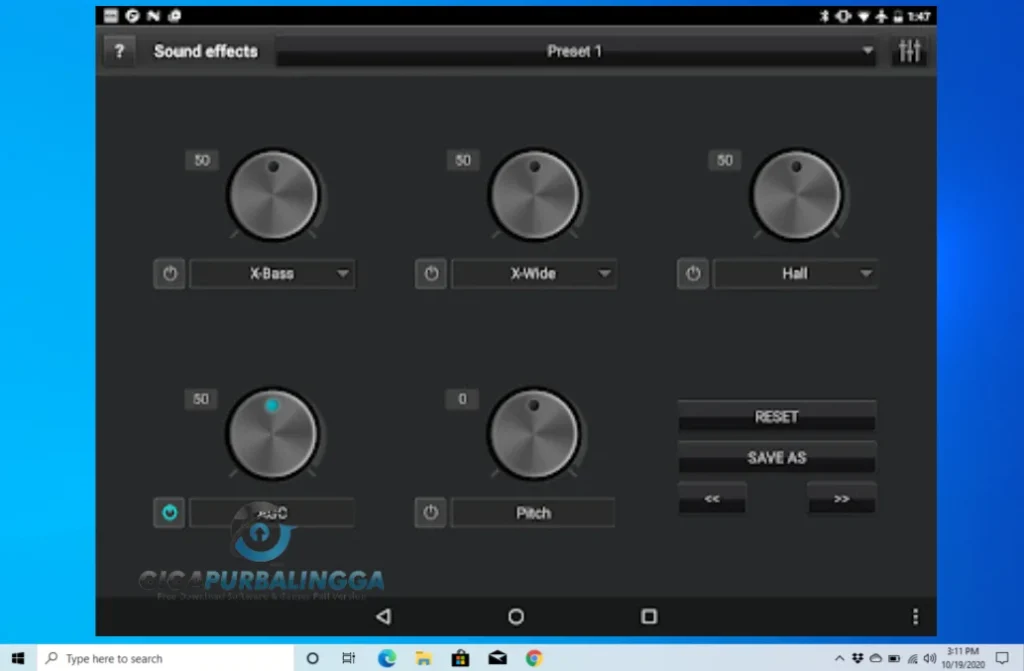This screenshot has height=671, width=1024.
Task: Click the Hall effect rotary knob
Action: [797, 194]
